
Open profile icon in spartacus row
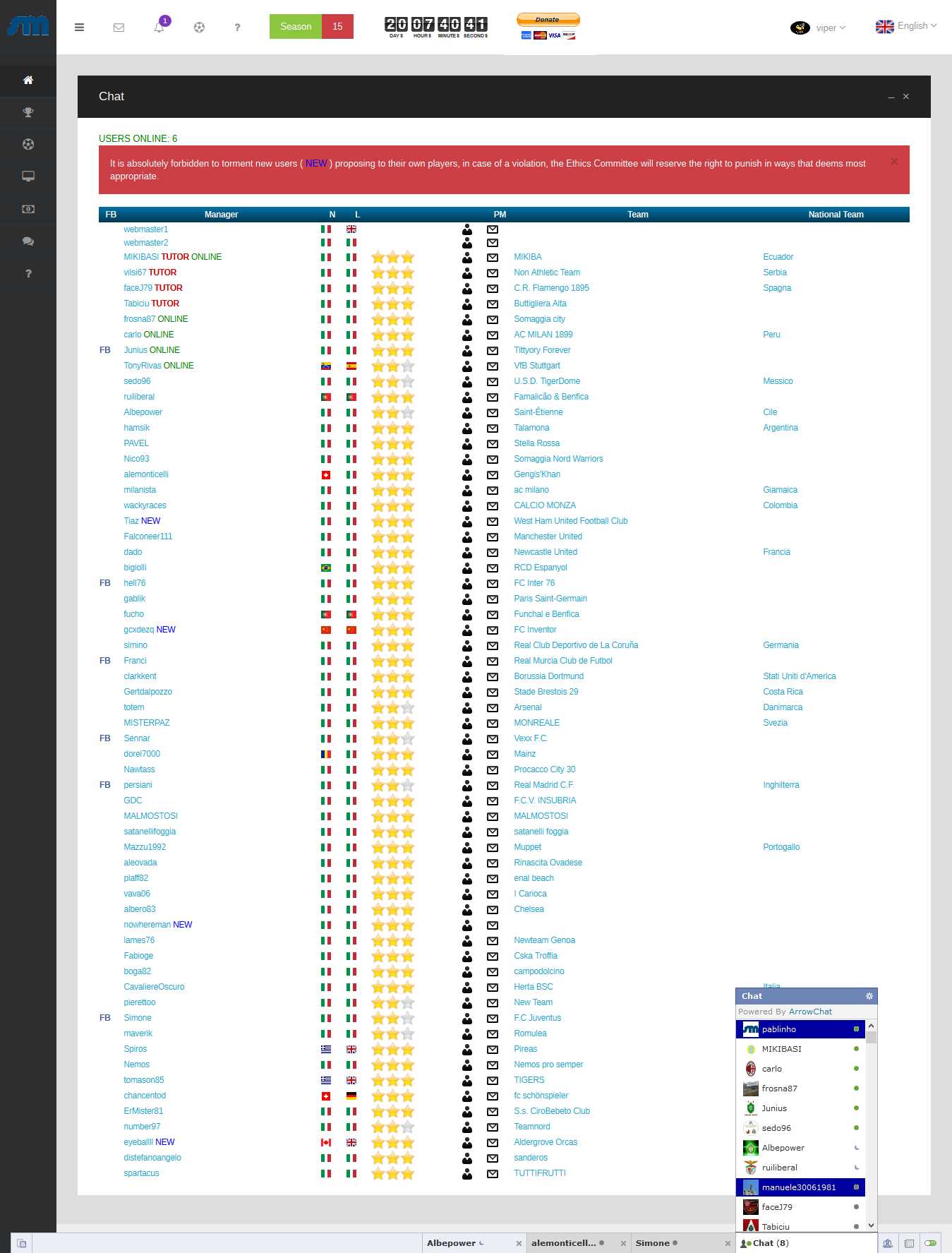467,1173
